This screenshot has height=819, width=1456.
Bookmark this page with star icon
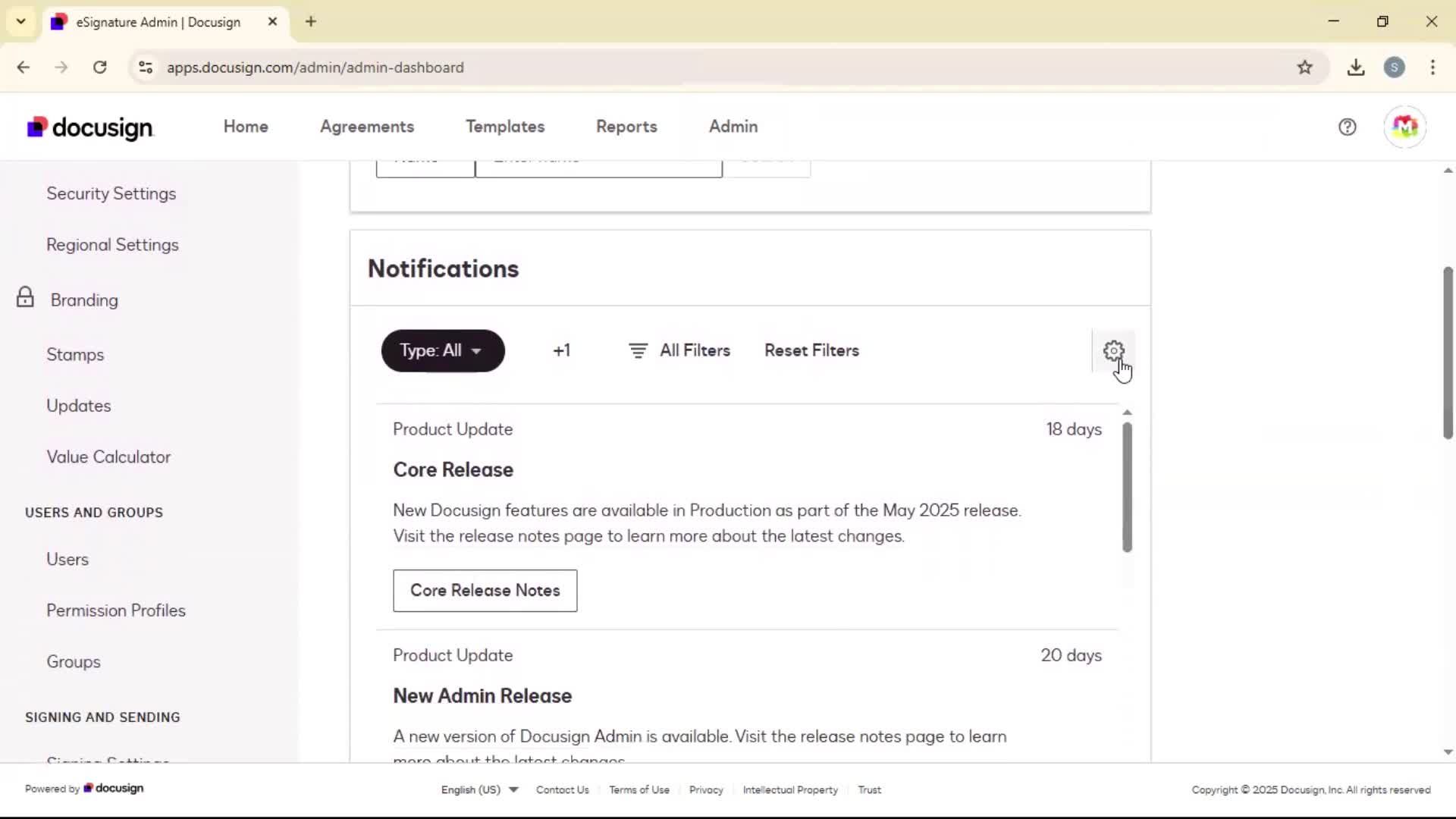click(1304, 67)
